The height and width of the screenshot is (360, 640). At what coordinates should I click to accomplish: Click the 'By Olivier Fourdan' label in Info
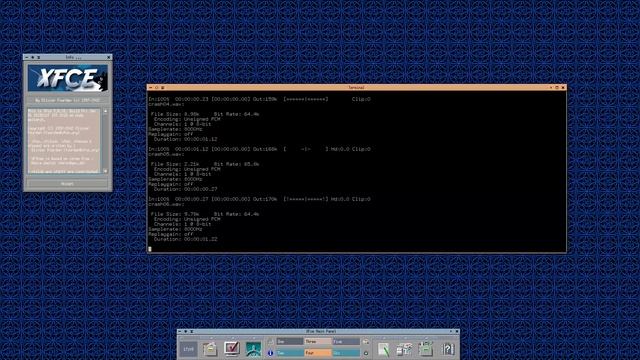67,100
